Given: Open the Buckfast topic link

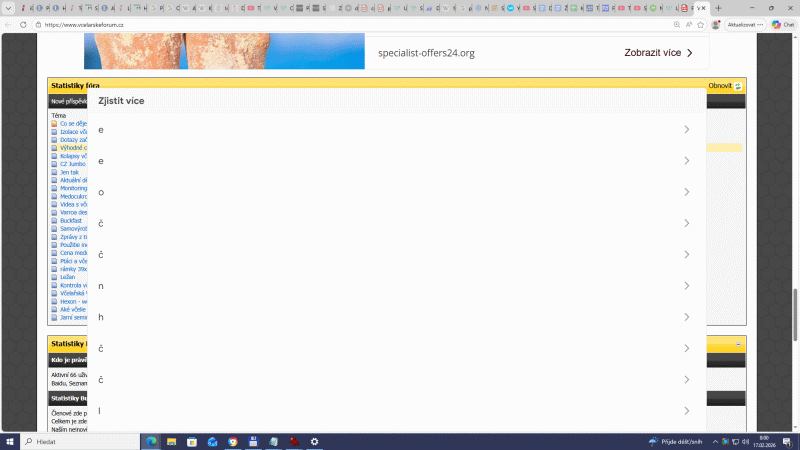Looking at the screenshot, I should [x=71, y=220].
